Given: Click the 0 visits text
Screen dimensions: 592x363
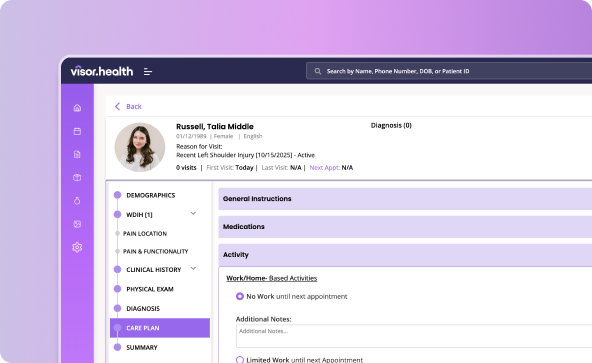Looking at the screenshot, I should coord(186,168).
